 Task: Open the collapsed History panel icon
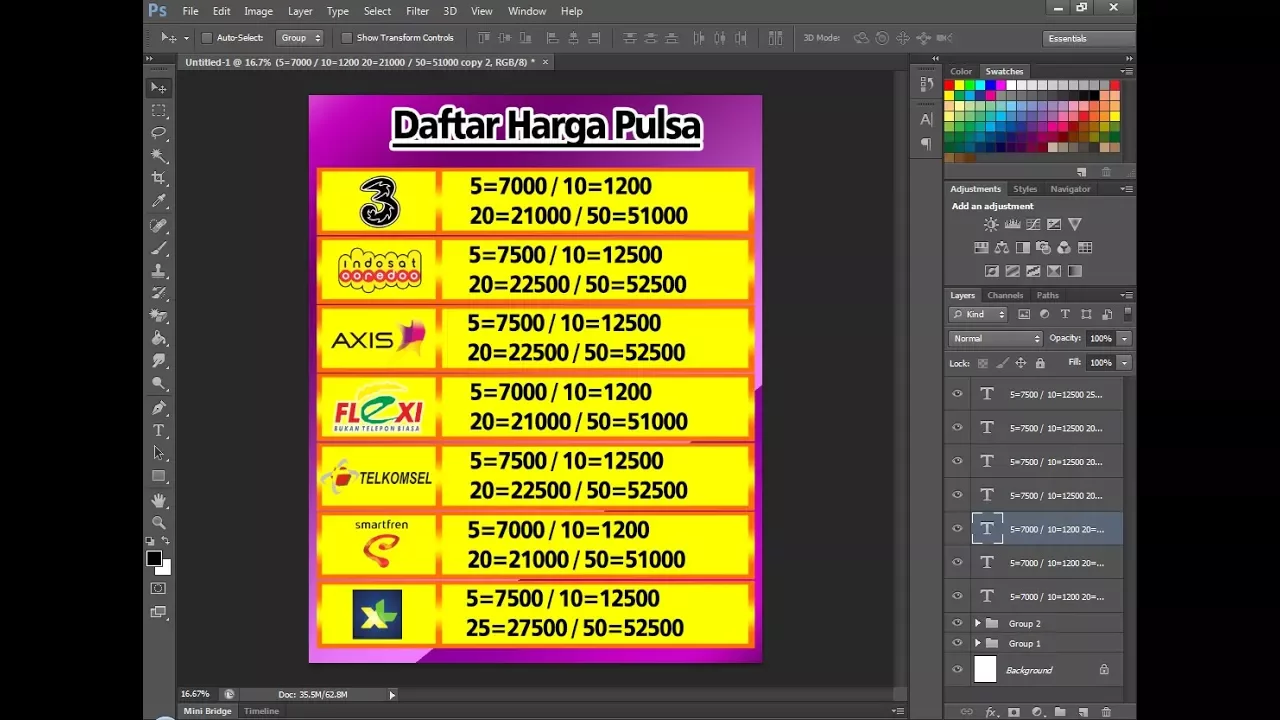[x=926, y=86]
